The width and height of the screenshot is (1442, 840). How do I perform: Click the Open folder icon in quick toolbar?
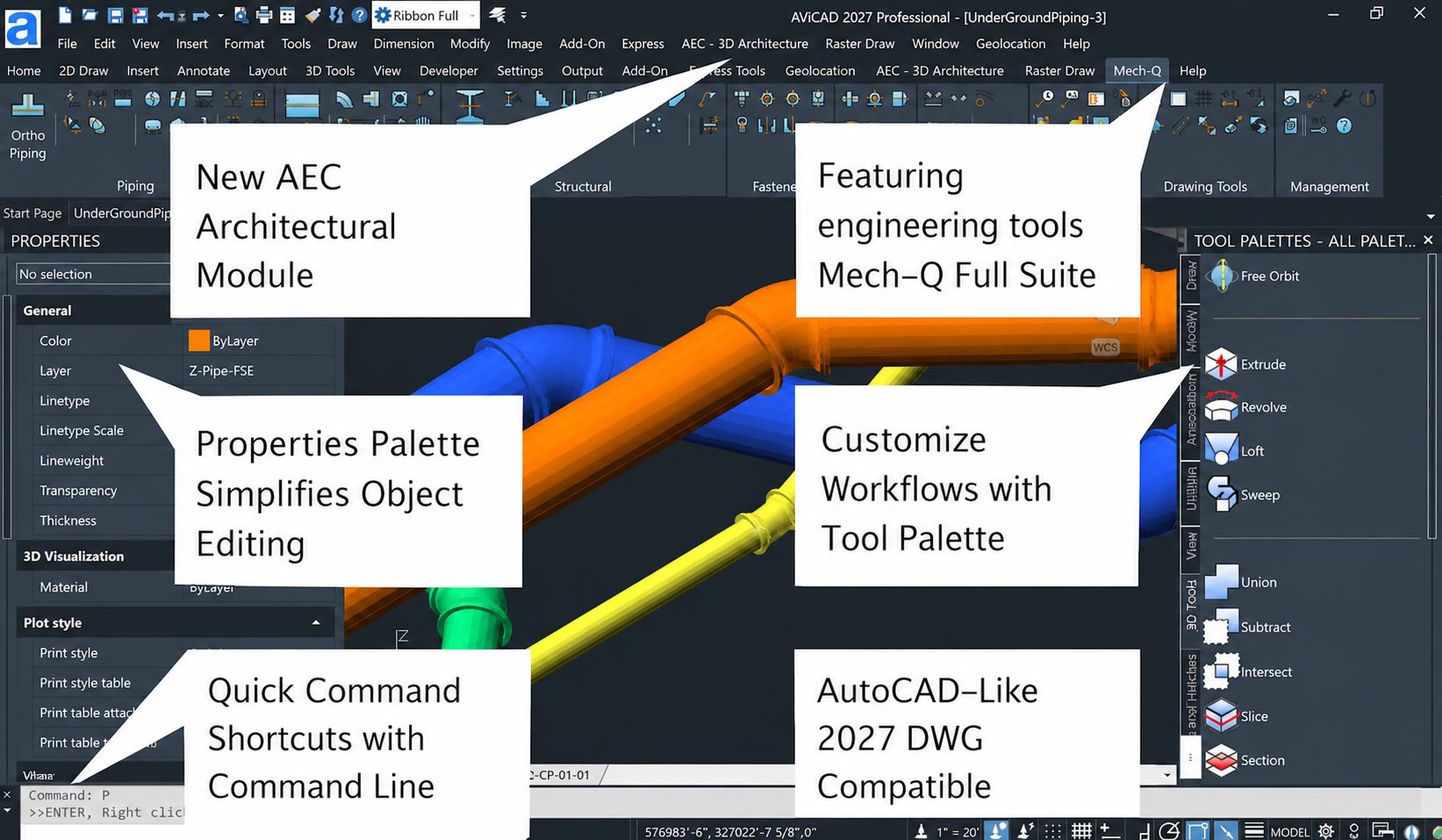pyautogui.click(x=90, y=15)
